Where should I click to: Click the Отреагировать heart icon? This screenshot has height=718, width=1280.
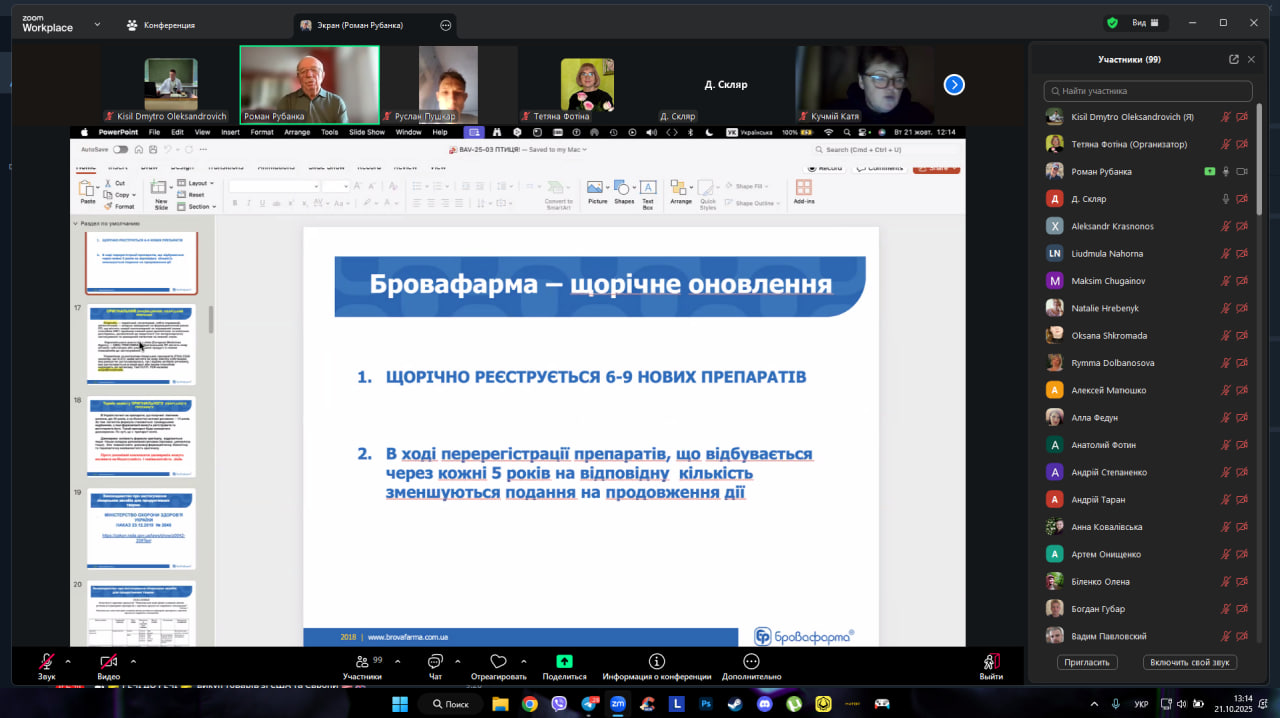click(498, 662)
